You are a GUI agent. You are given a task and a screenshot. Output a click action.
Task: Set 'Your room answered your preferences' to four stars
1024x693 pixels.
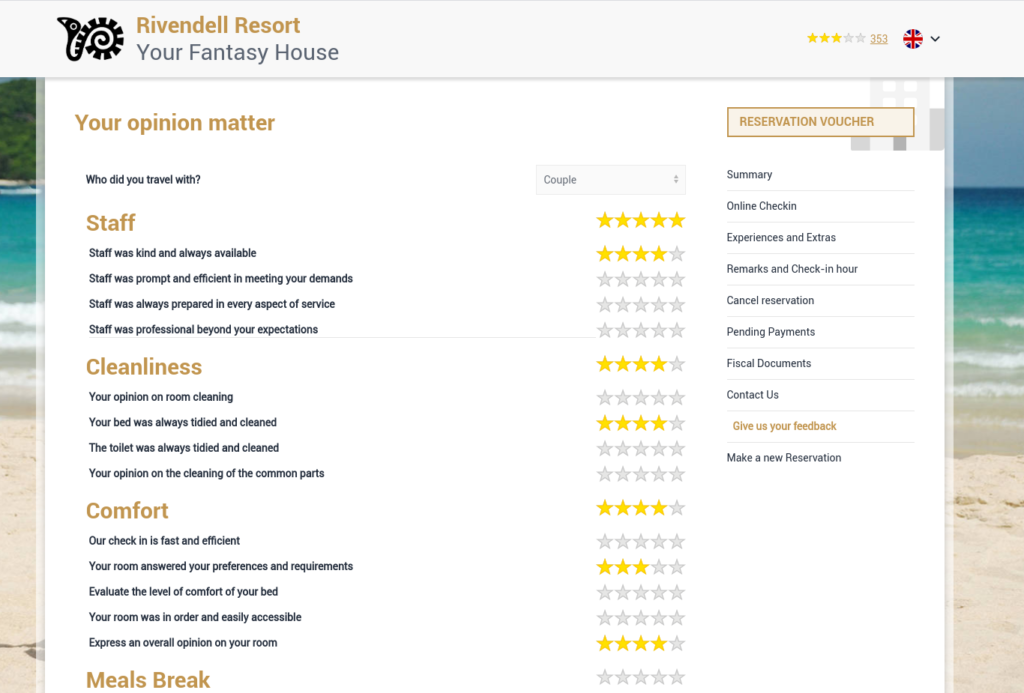[658, 566]
